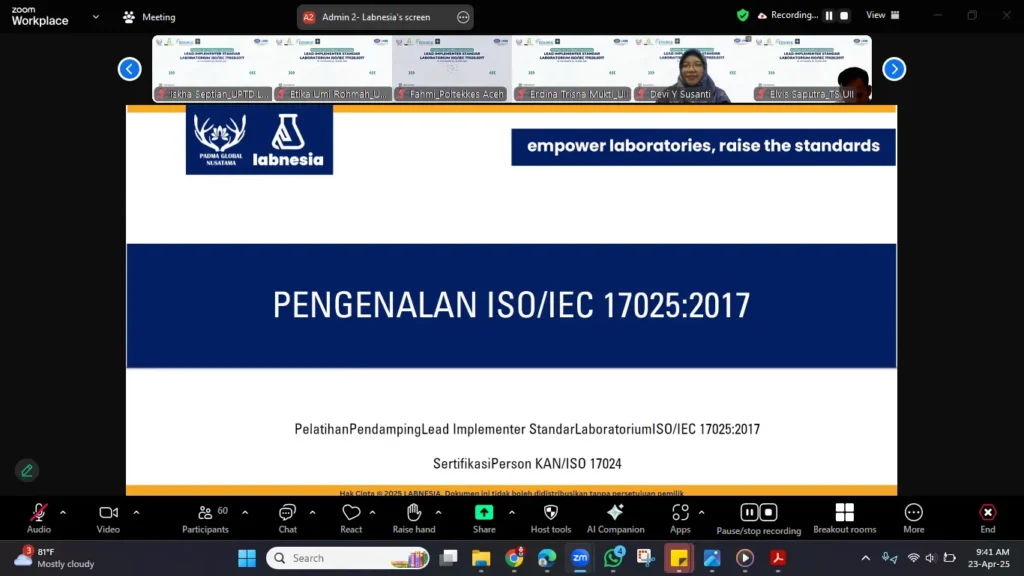The width and height of the screenshot is (1024, 576).
Task: Select Elvis Saputra's video thumbnail
Action: [812, 69]
